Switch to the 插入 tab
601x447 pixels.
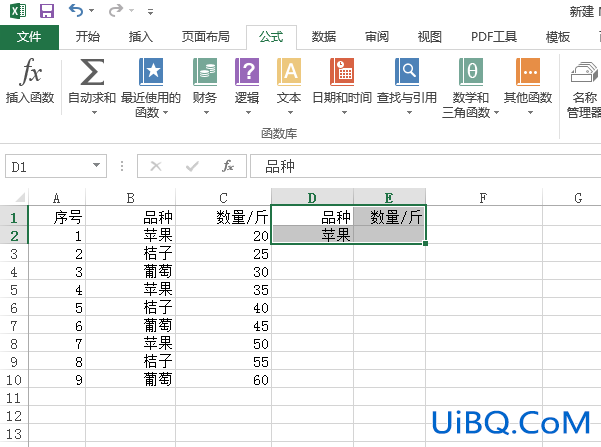141,37
